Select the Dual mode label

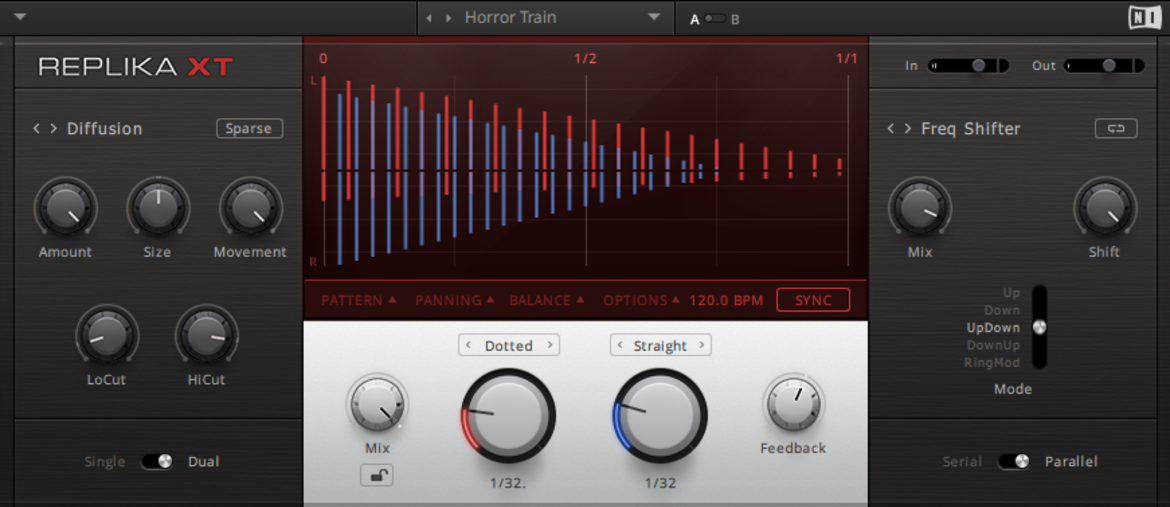coord(203,461)
